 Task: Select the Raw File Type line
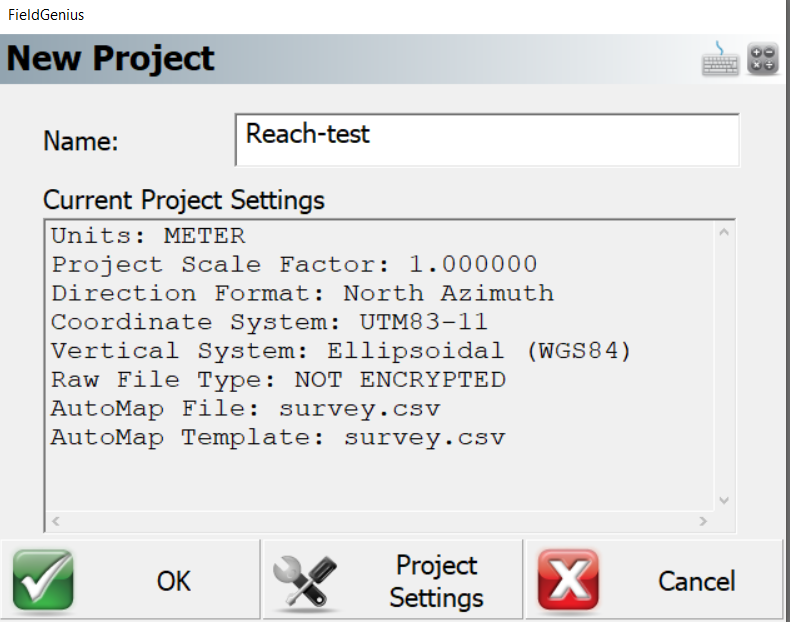click(278, 379)
